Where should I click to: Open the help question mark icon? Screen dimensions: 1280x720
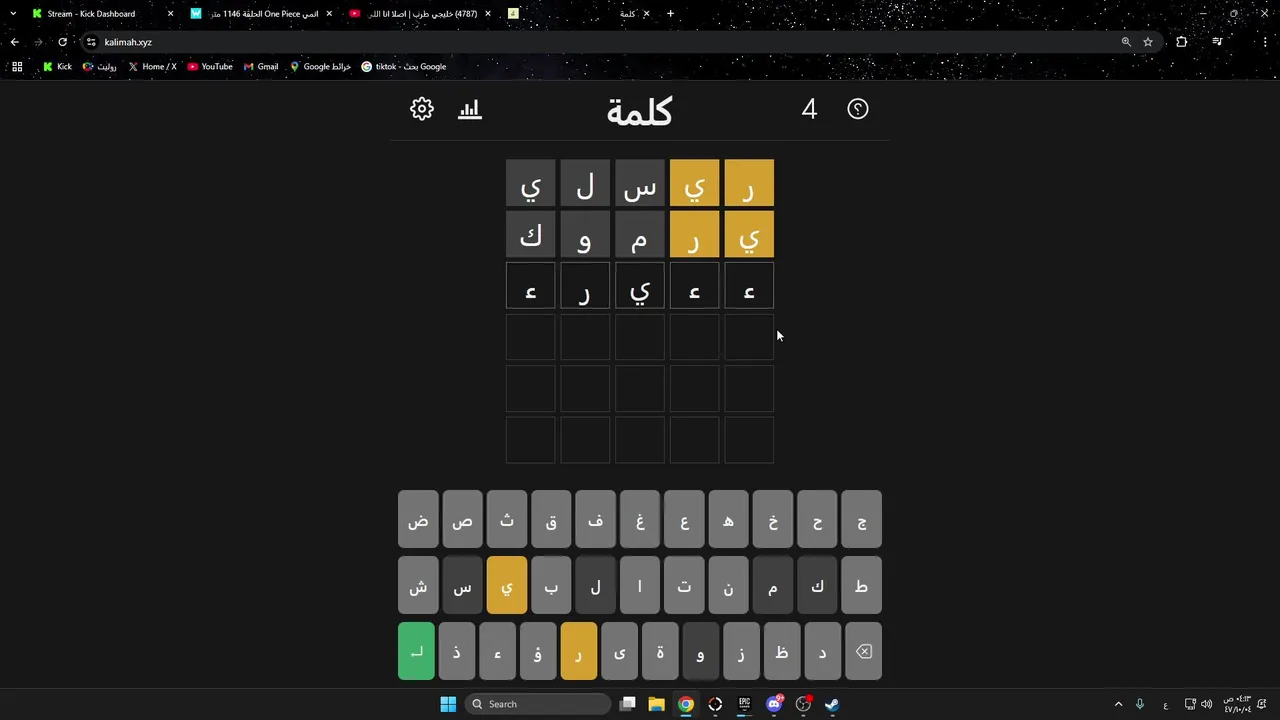click(x=858, y=109)
